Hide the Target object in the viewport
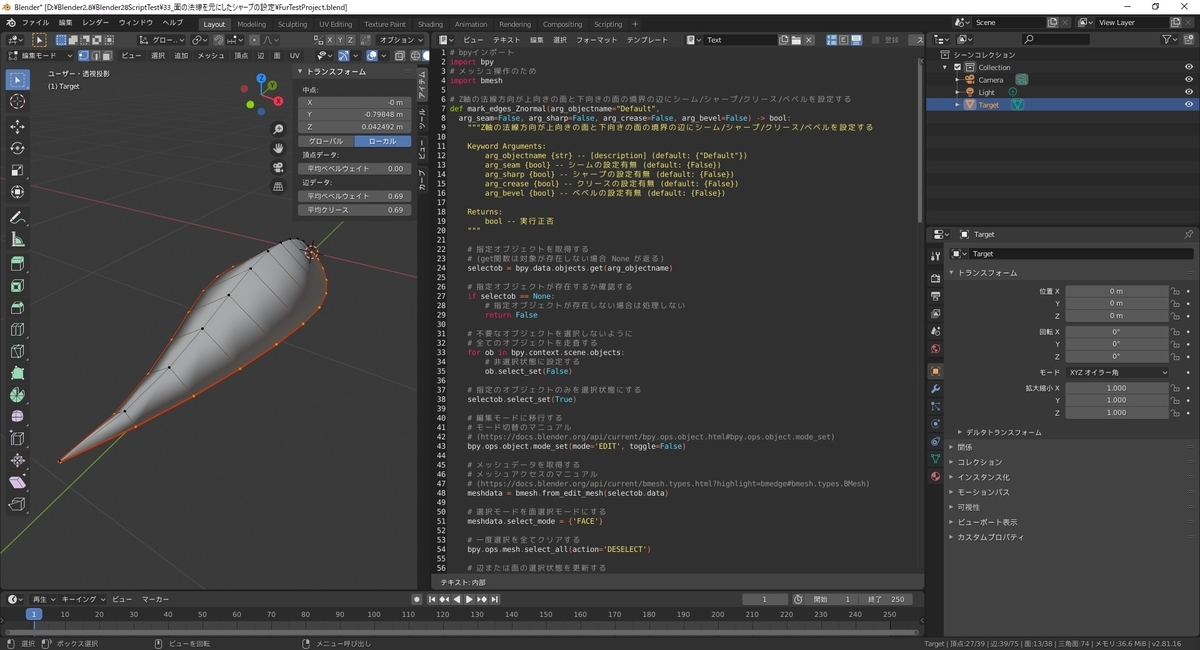 pyautogui.click(x=1189, y=103)
